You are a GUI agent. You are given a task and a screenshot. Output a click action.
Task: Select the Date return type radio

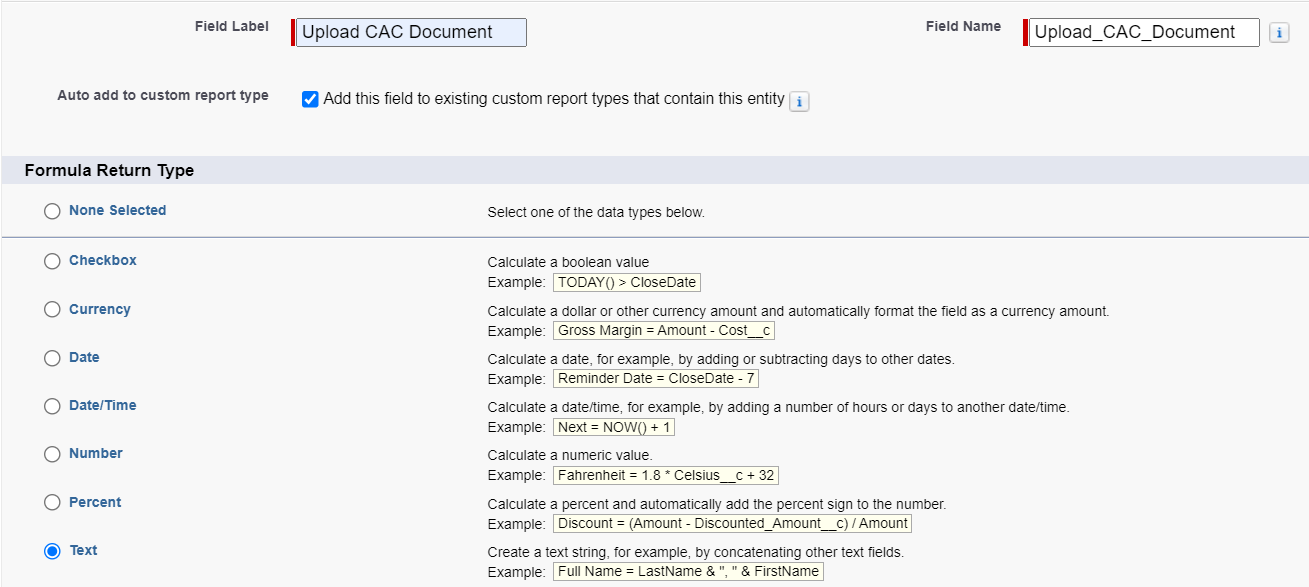(x=52, y=358)
